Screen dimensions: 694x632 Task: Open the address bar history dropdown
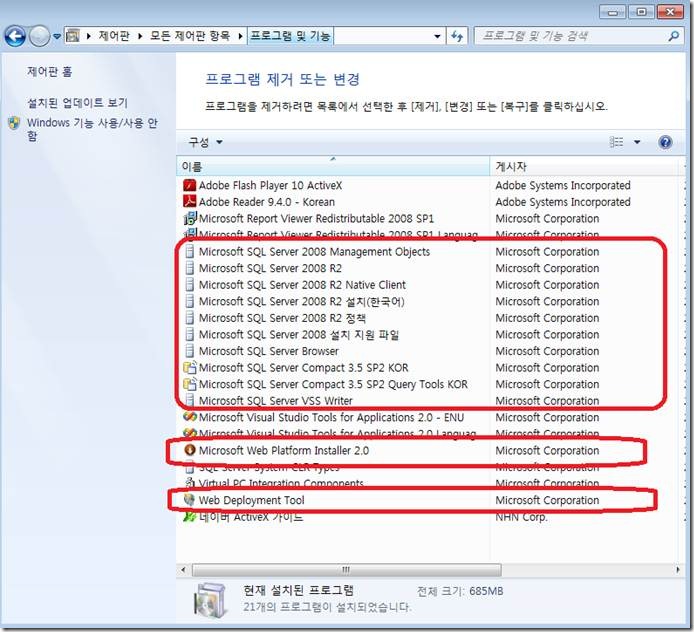437,36
